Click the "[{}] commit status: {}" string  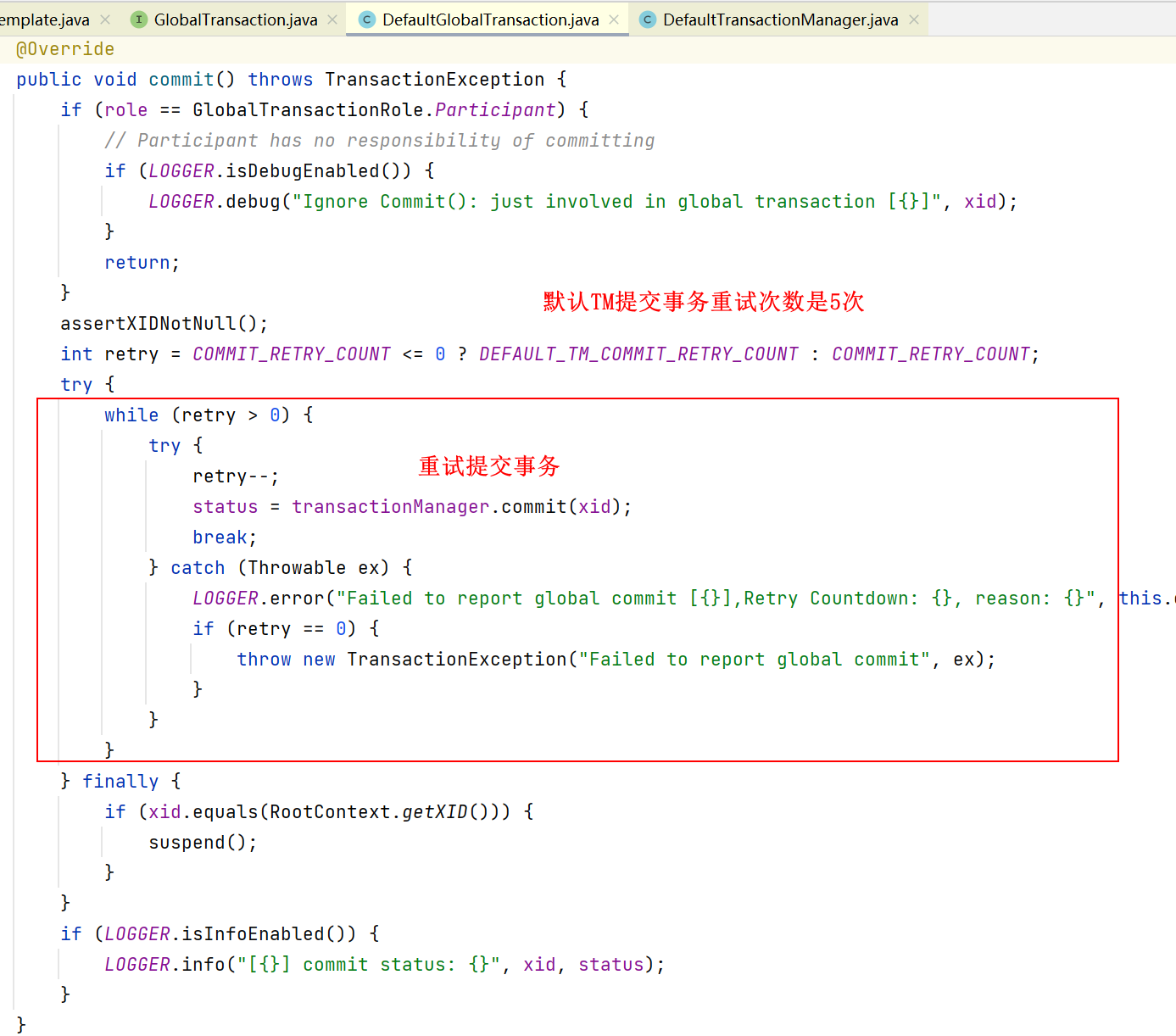(x=369, y=965)
